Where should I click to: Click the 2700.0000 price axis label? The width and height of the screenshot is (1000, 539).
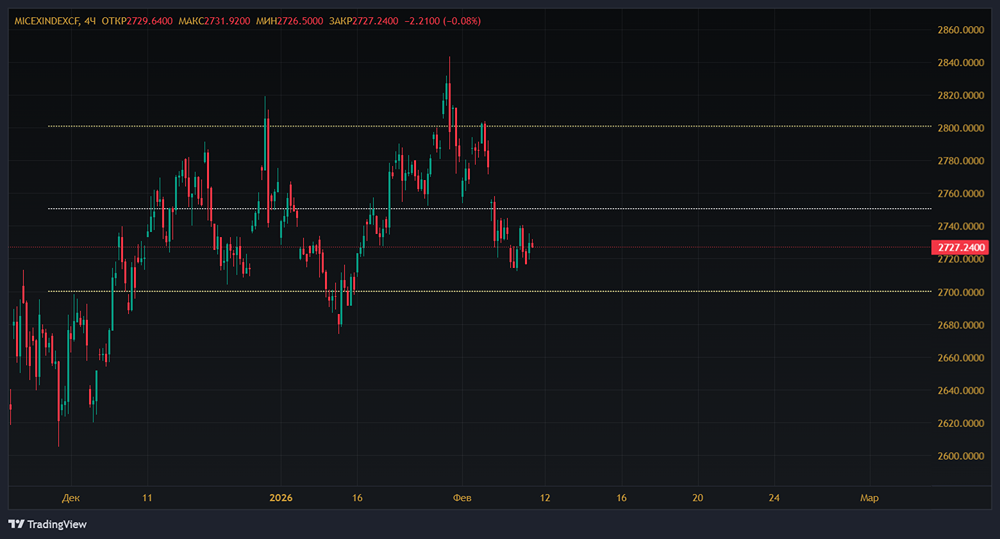(960, 292)
